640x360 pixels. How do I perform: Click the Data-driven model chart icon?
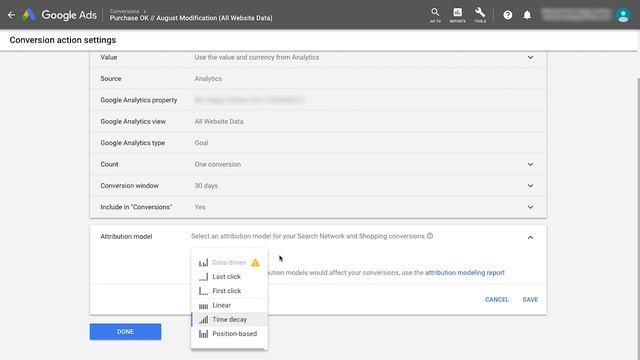click(x=203, y=262)
